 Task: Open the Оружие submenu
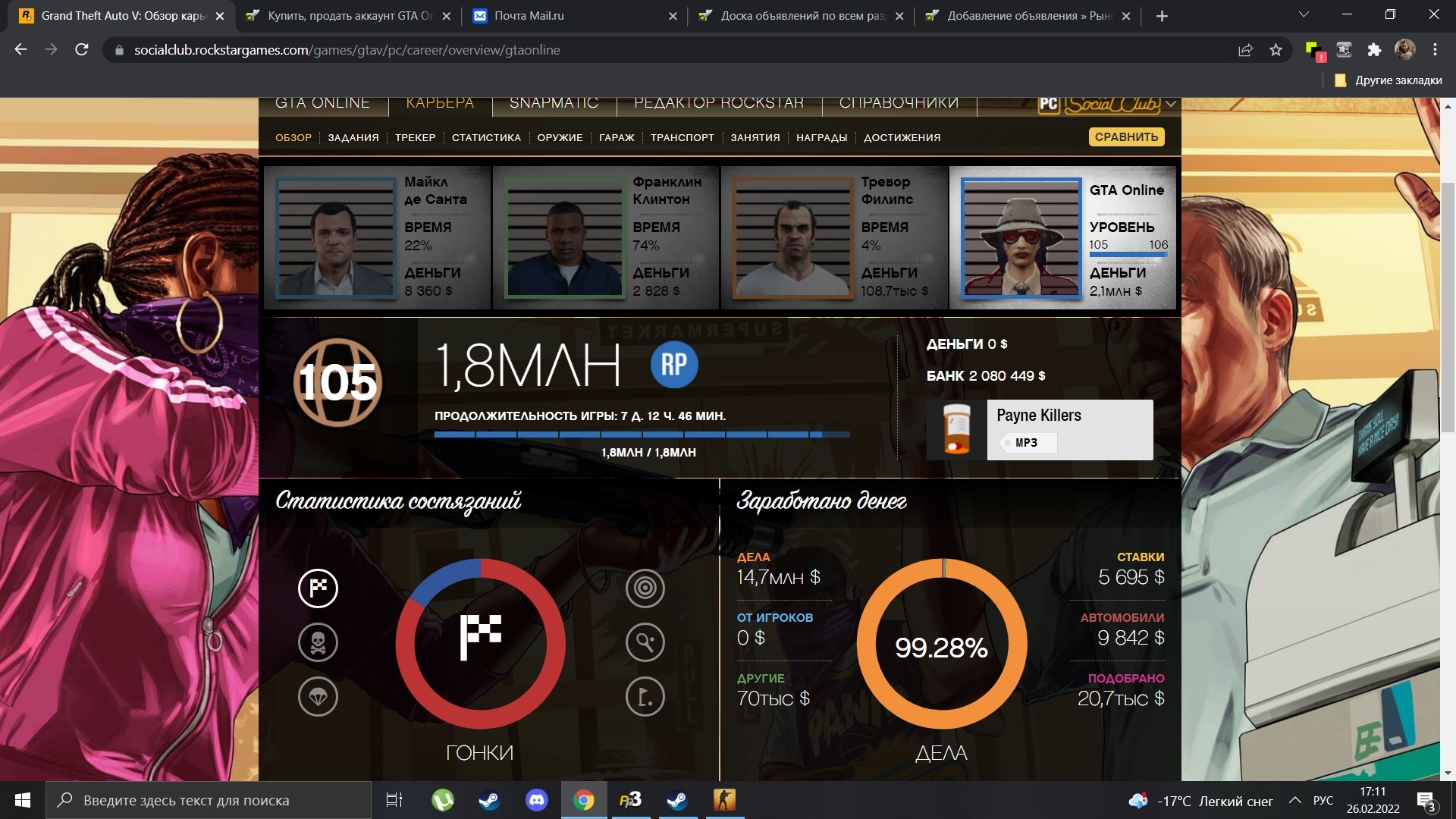pos(560,137)
